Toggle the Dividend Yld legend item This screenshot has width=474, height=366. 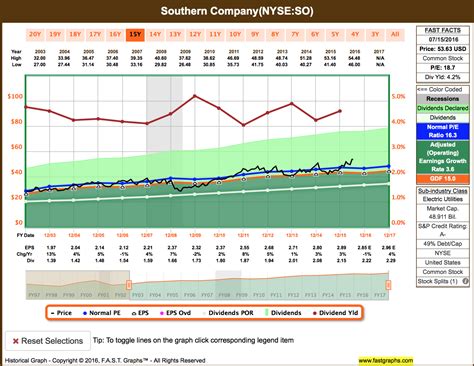pos(335,313)
